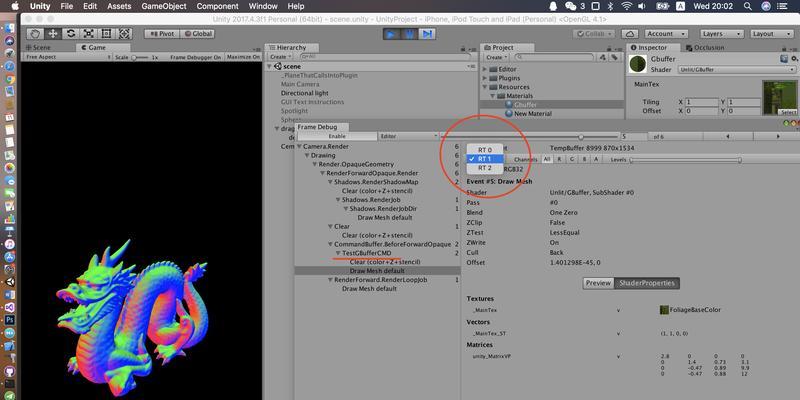
Task: Click the Inspector lock help book icon
Action: coord(784,59)
